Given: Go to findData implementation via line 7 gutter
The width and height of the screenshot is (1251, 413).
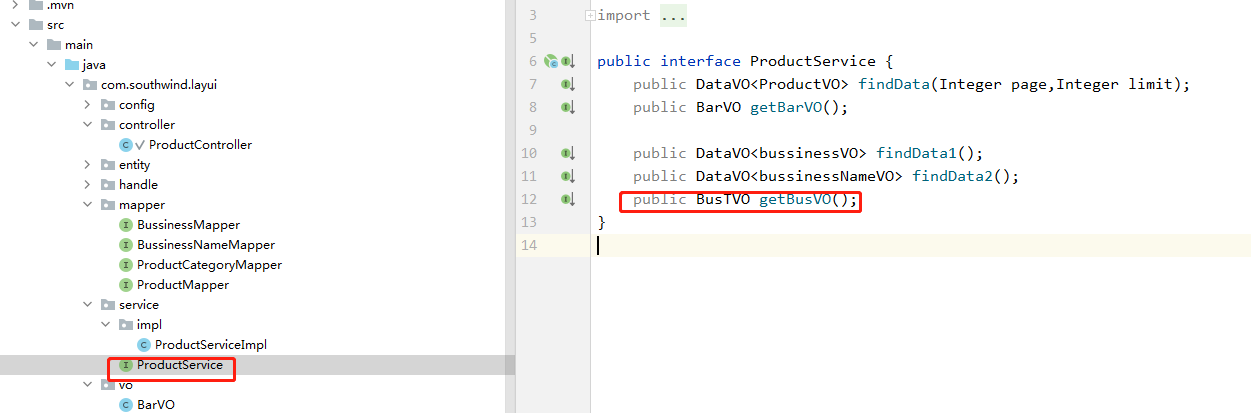Looking at the screenshot, I should coord(567,85).
